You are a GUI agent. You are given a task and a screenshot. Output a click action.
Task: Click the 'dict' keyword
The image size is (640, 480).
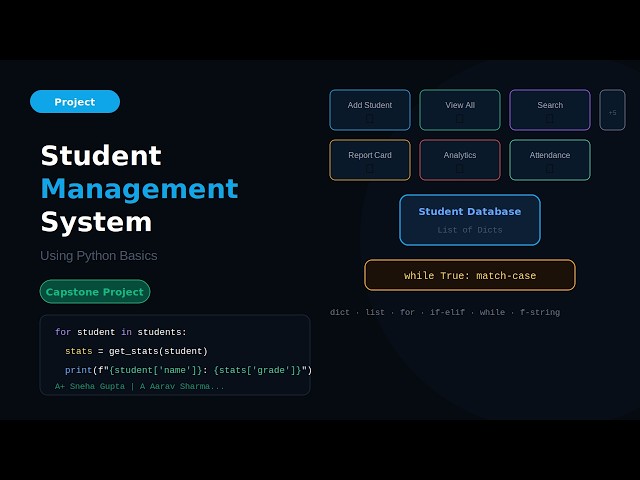pyautogui.click(x=340, y=312)
